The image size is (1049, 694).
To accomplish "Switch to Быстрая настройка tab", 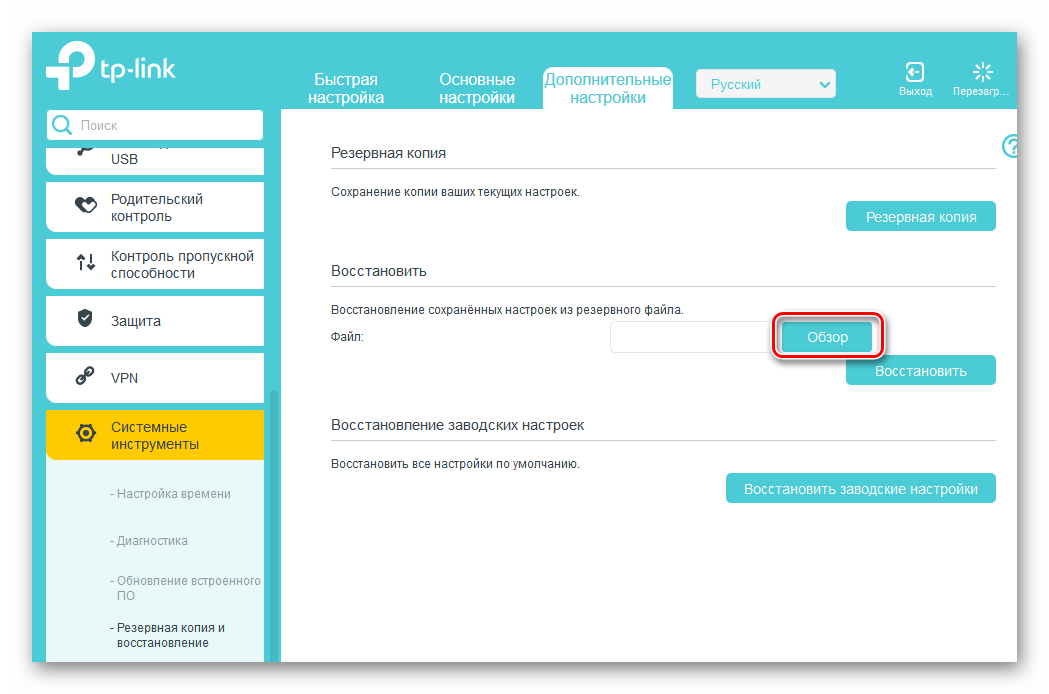I will 346,88.
